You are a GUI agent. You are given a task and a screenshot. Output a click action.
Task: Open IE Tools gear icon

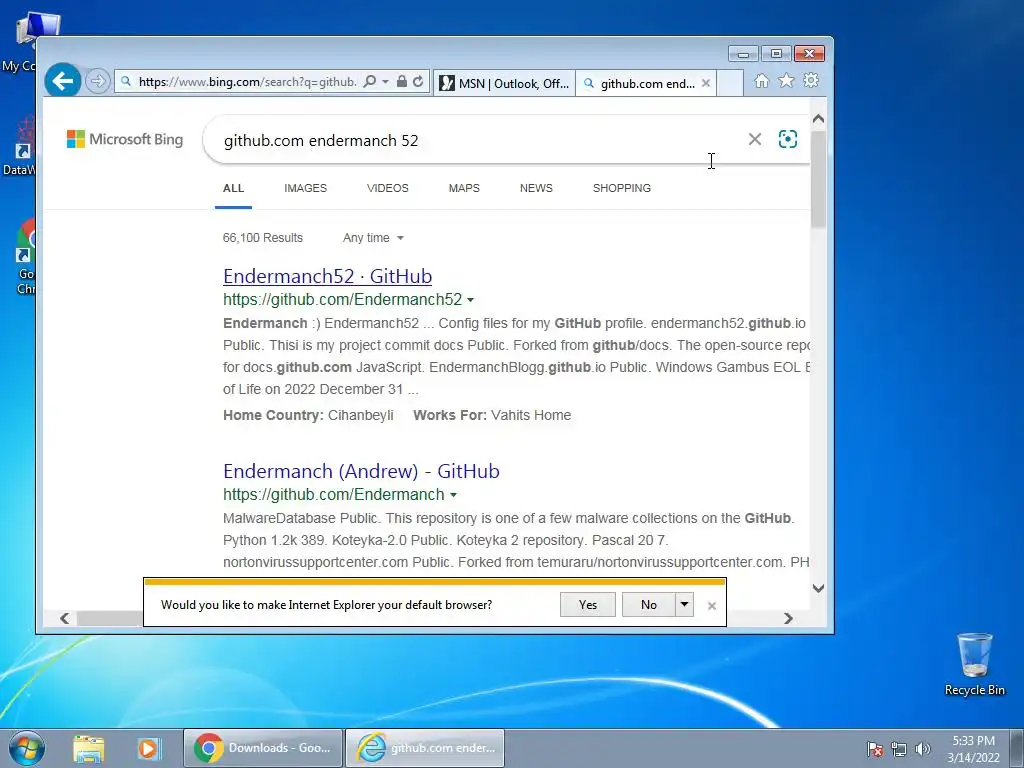pyautogui.click(x=811, y=80)
